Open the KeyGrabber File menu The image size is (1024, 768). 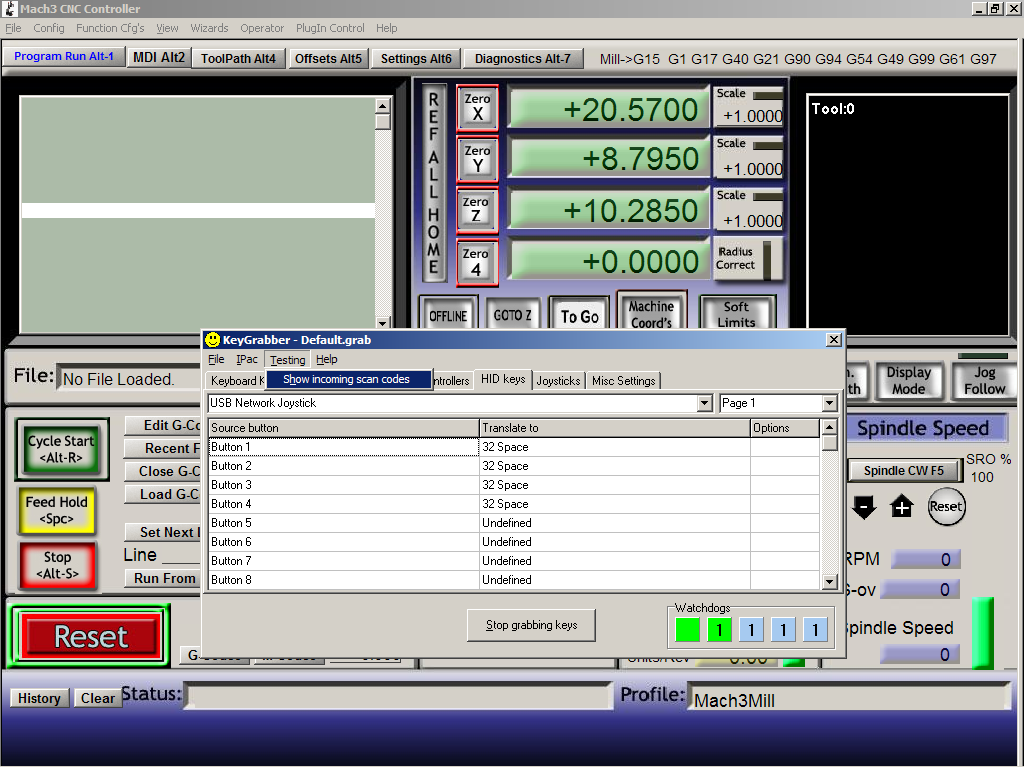click(216, 359)
